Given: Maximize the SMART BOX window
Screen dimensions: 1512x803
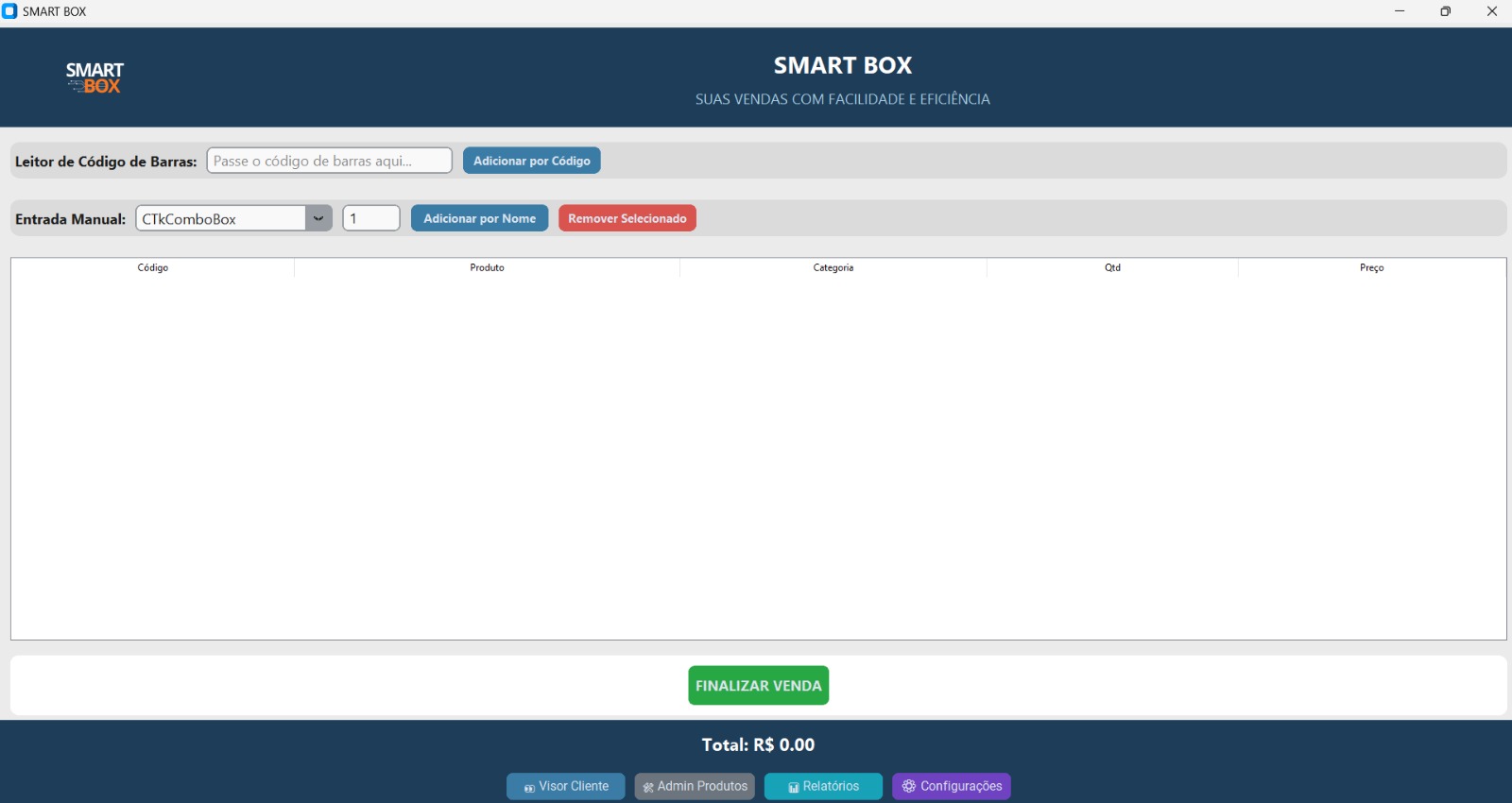Looking at the screenshot, I should coord(1445,11).
